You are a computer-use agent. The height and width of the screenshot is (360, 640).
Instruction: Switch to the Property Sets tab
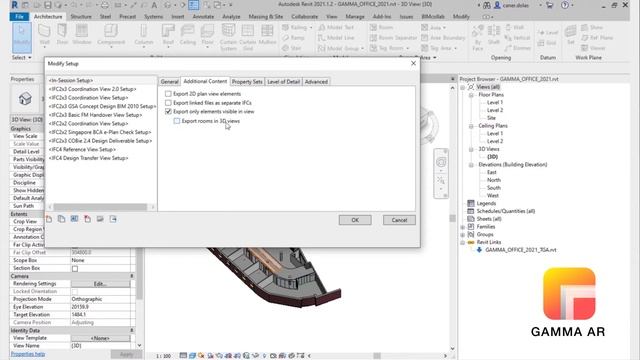(x=247, y=82)
